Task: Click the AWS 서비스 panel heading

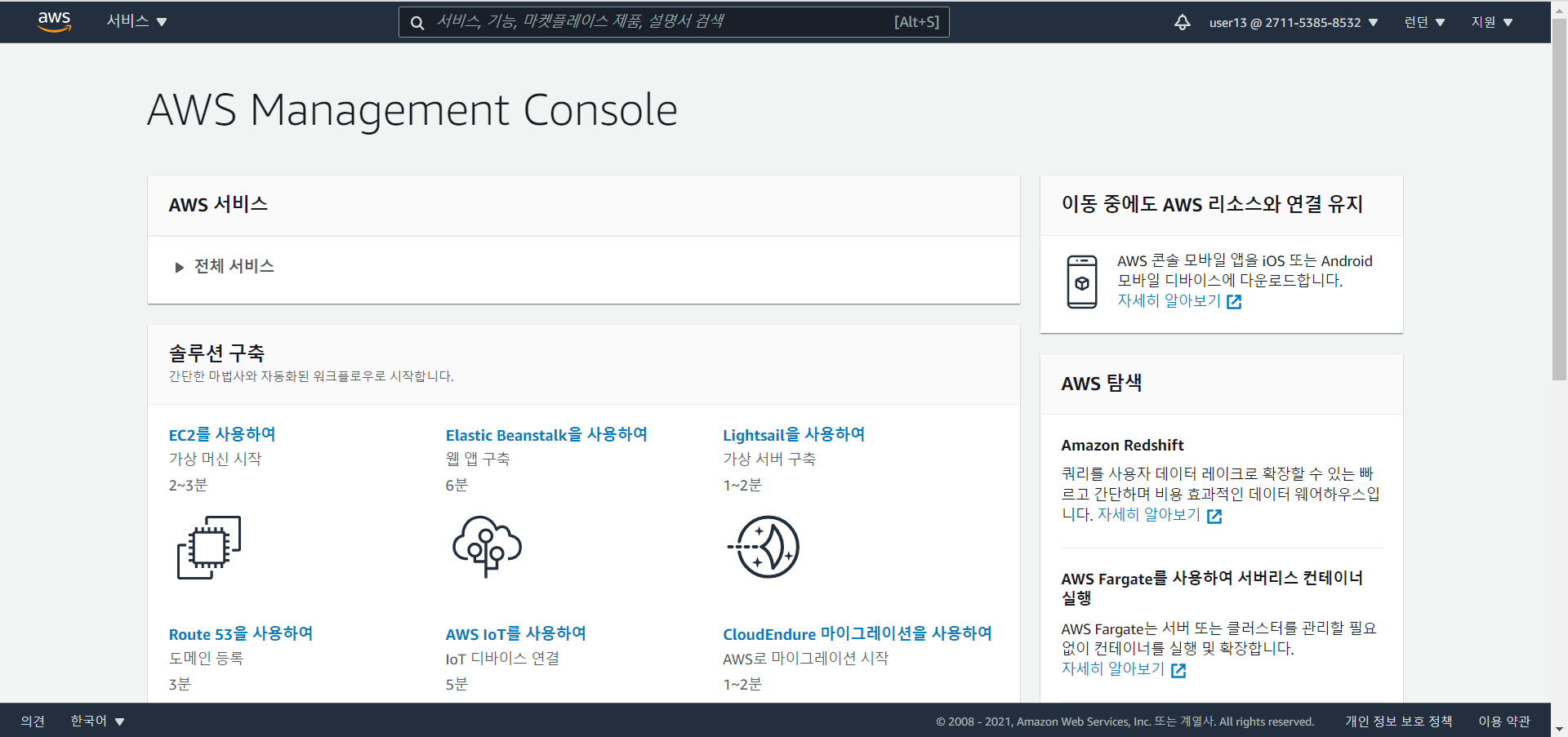Action: pos(218,204)
